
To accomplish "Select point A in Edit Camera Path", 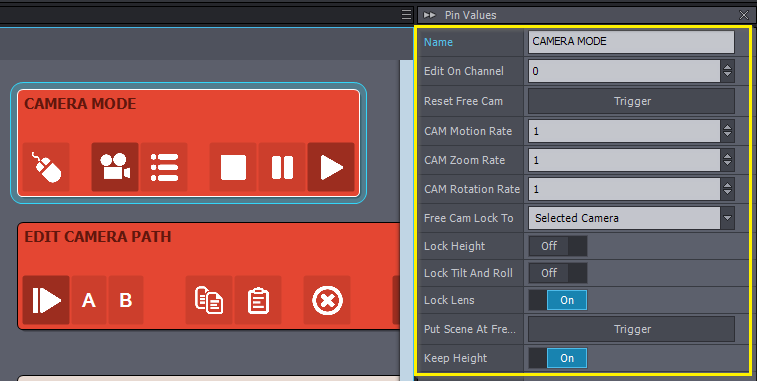I will pyautogui.click(x=89, y=300).
